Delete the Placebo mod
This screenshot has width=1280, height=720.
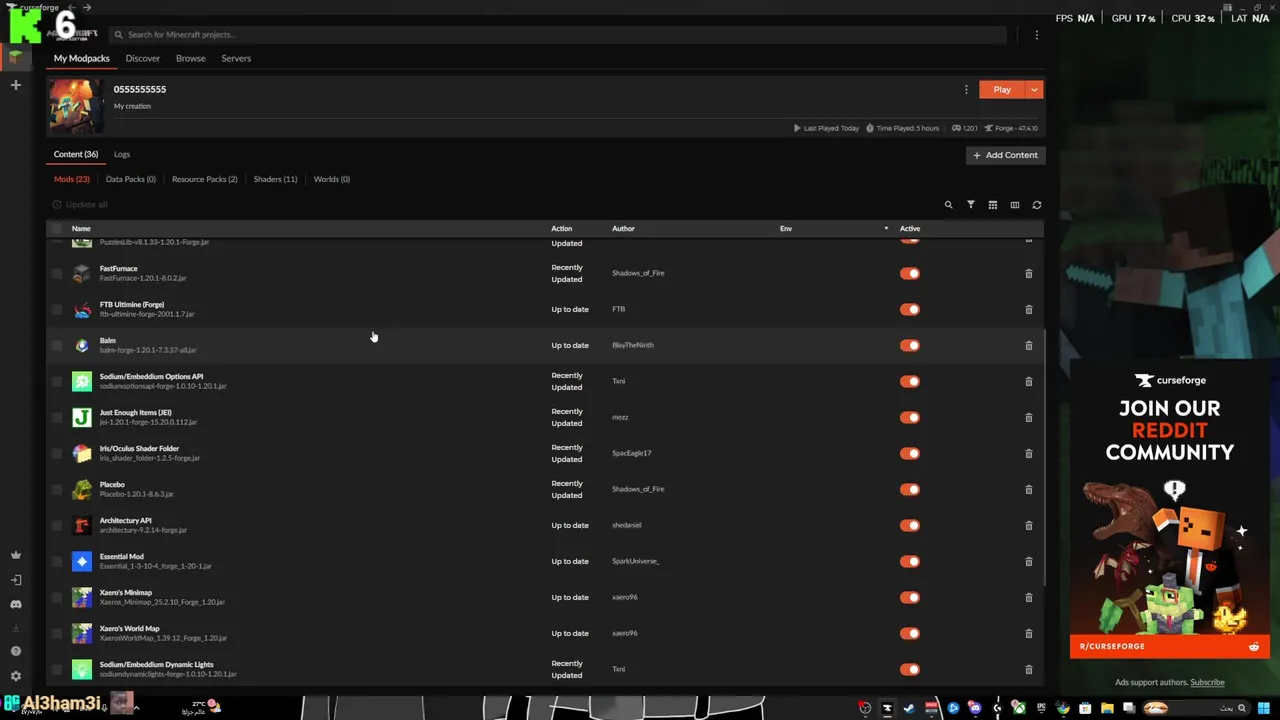pos(1028,489)
